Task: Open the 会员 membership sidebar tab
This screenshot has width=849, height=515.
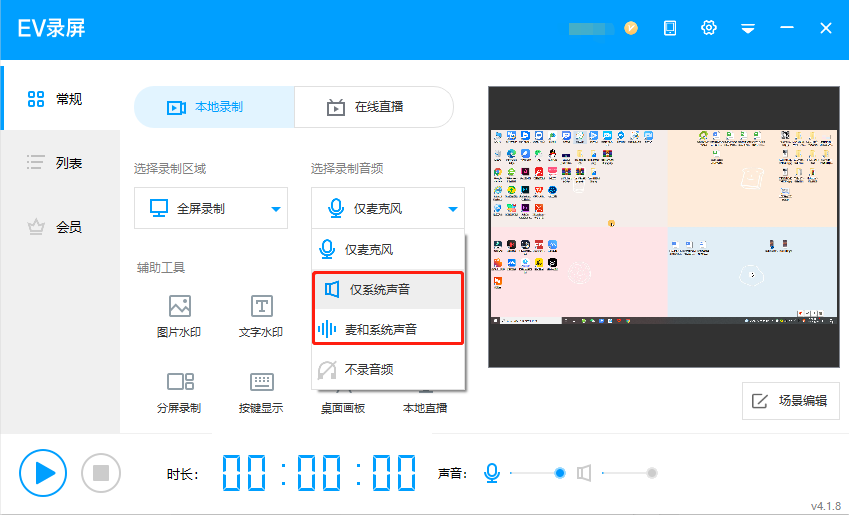Action: click(x=61, y=227)
